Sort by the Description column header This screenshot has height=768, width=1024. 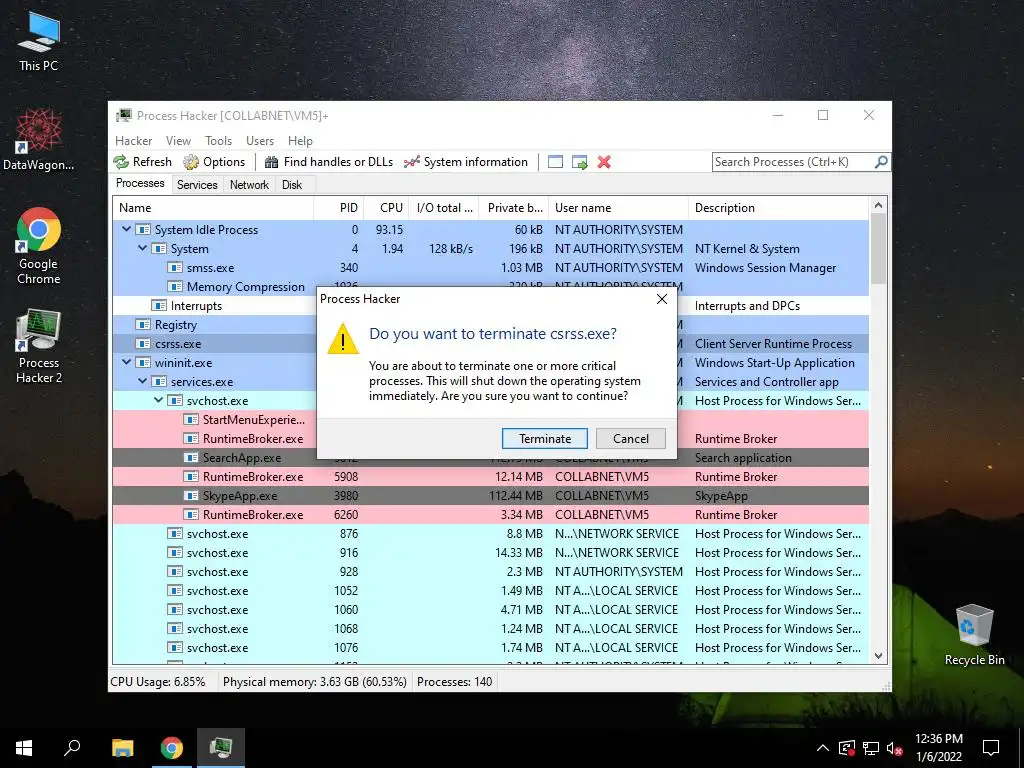point(778,208)
